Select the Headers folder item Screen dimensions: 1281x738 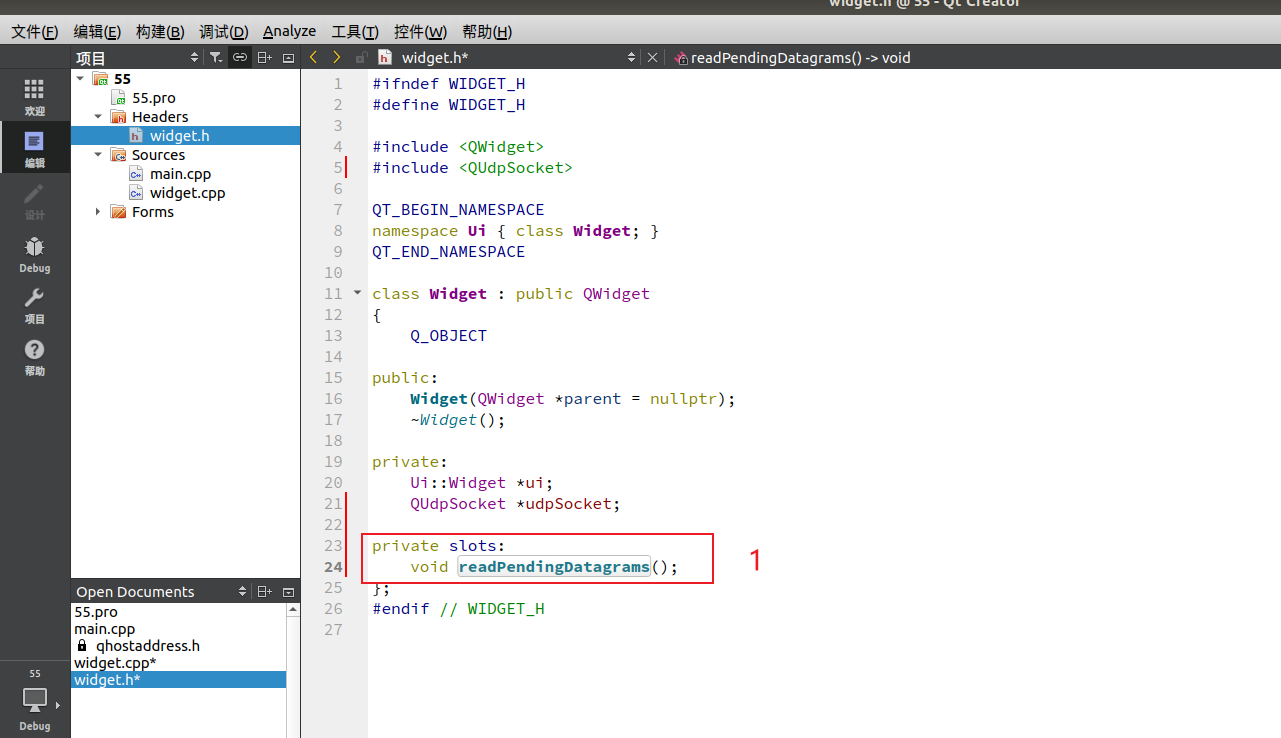point(160,116)
